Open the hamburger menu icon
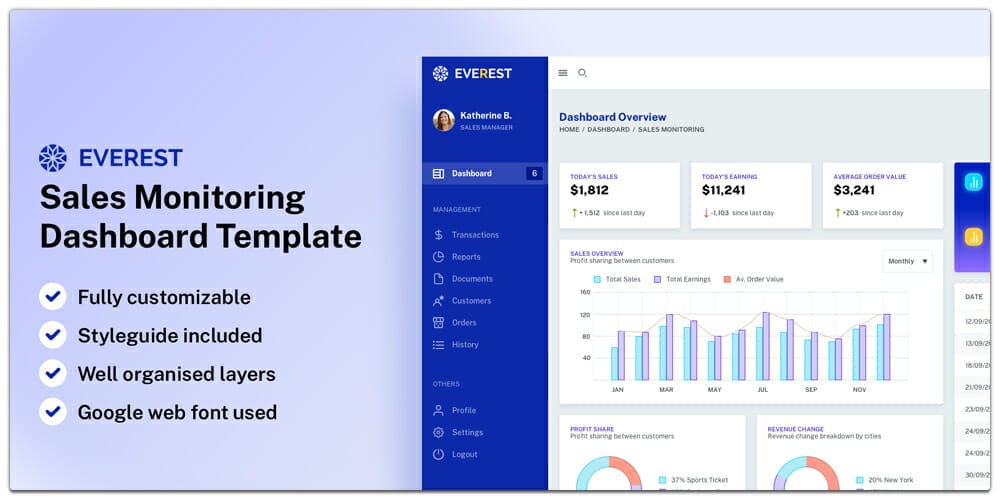Image resolution: width=1000 pixels, height=500 pixels. 562,73
